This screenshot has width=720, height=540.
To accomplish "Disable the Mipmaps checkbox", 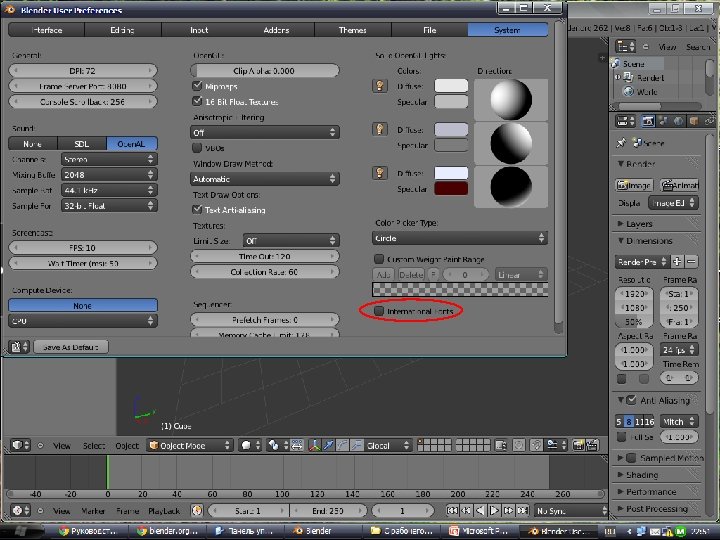I will coord(197,87).
